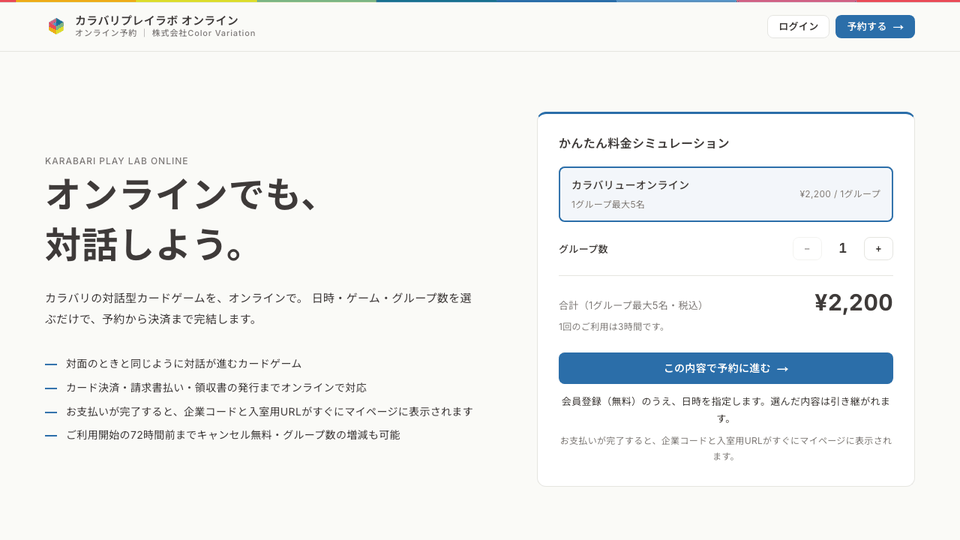Click the KARABARI PLAY LAB ONLINE caption
The width and height of the screenshot is (960, 540).
click(116, 161)
